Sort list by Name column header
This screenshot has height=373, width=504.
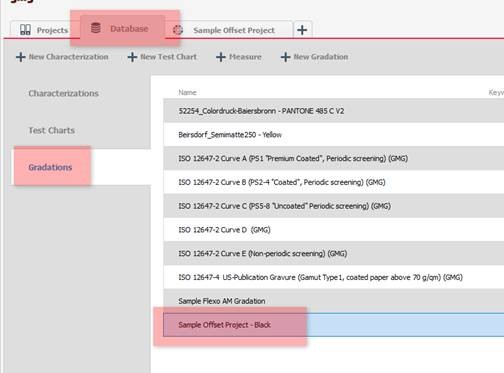(187, 92)
